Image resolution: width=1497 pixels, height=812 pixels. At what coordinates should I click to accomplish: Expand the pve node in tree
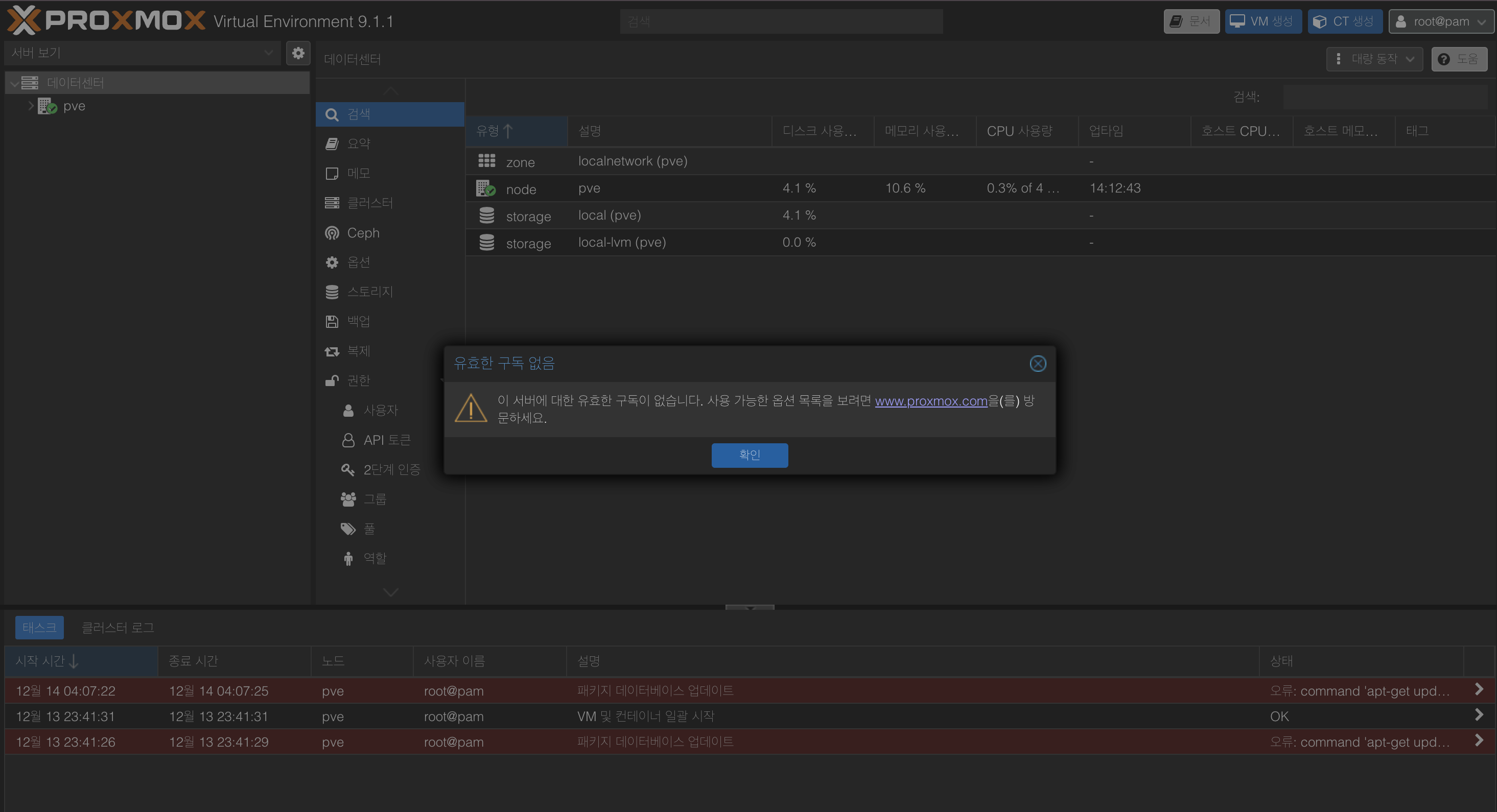pos(31,106)
